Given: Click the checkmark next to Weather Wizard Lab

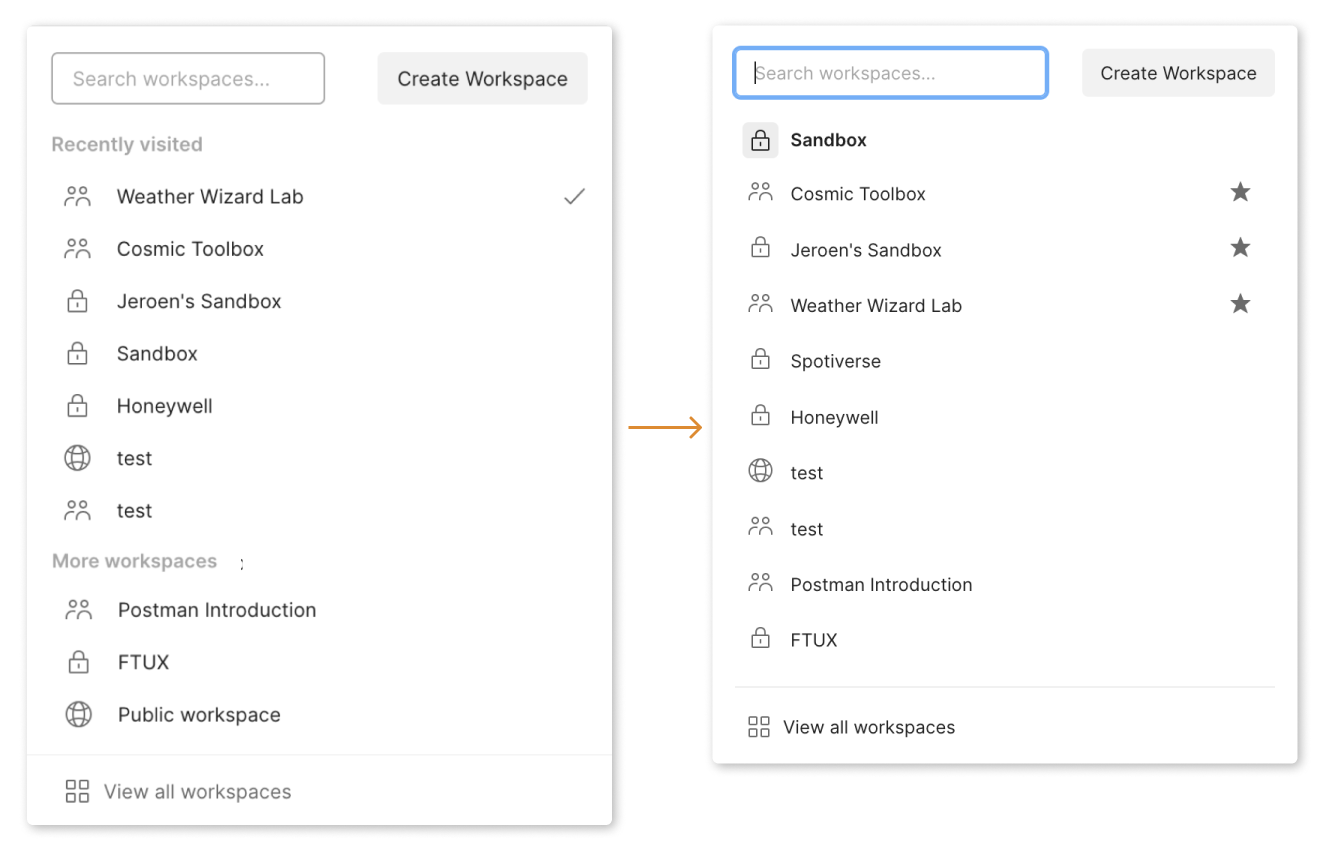Looking at the screenshot, I should 574,197.
